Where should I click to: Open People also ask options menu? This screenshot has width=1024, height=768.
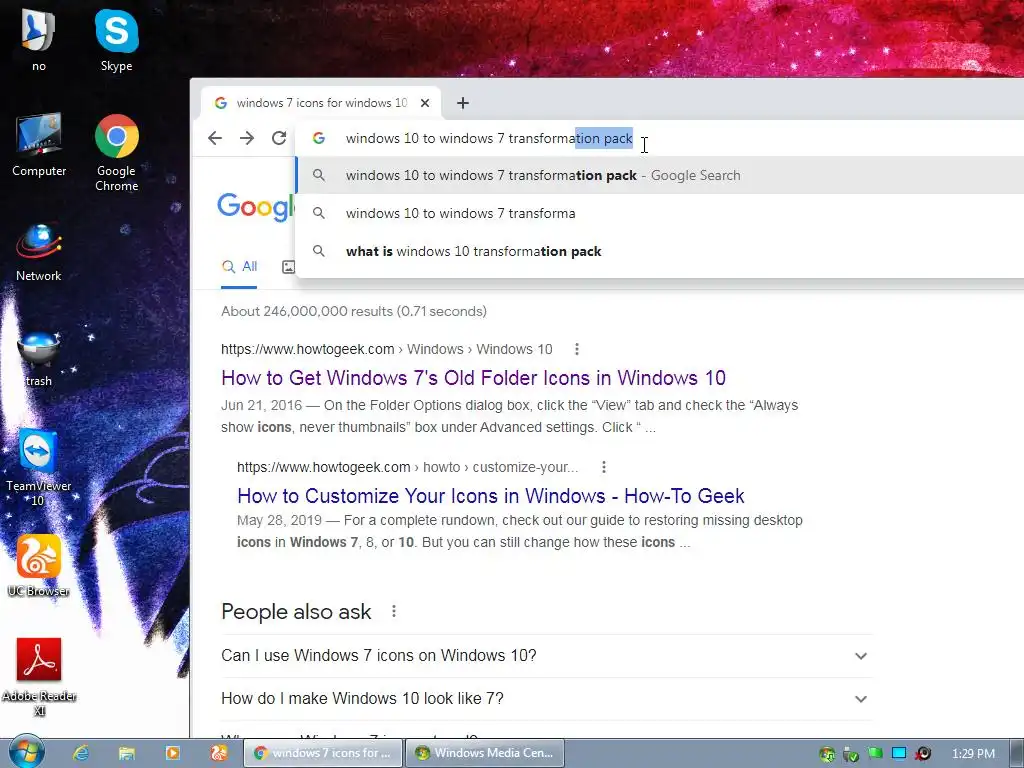tap(394, 611)
